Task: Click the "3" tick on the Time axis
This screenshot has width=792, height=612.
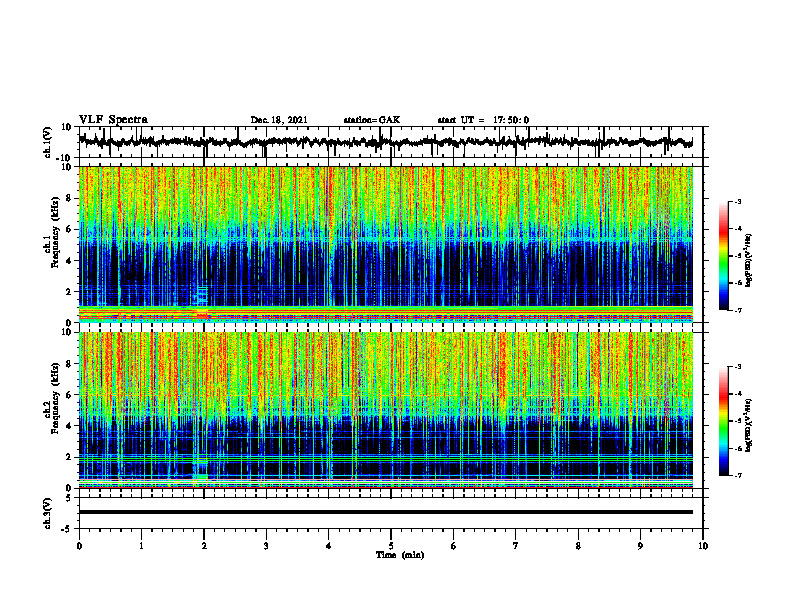Action: pos(266,546)
